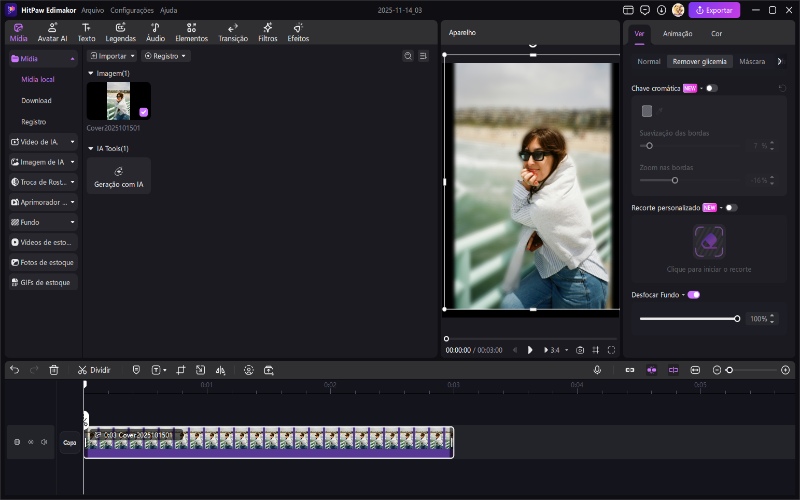This screenshot has width=800, height=500.
Task: Open the Ajuda menu
Action: (168, 10)
